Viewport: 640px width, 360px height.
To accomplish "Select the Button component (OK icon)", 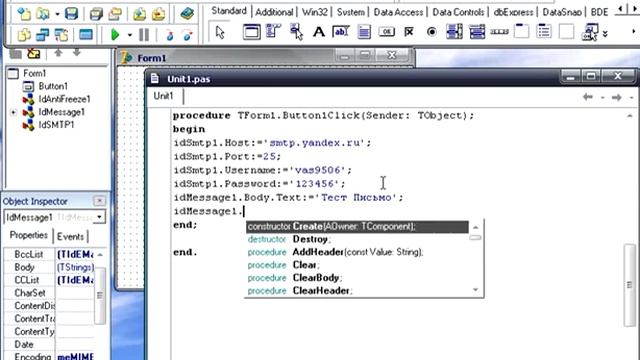I will (387, 31).
